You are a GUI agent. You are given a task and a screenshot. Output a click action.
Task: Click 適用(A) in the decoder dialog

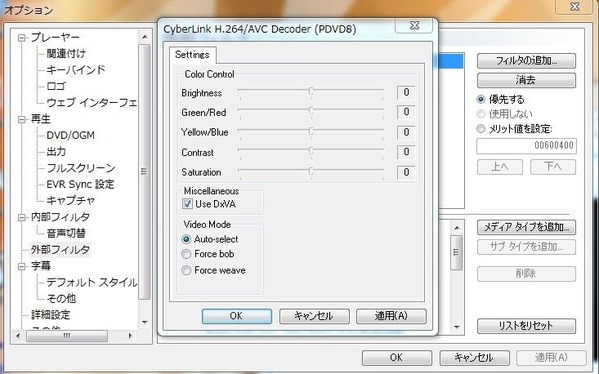tap(391, 316)
